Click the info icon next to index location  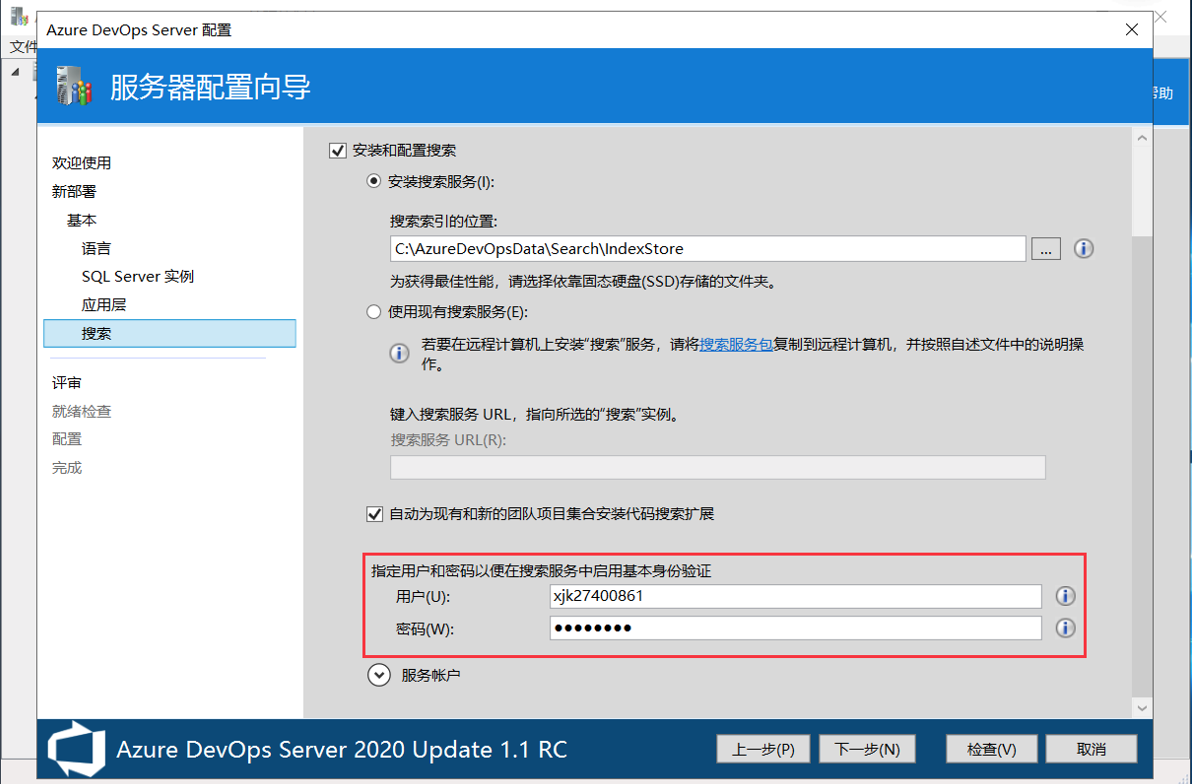click(x=1083, y=249)
